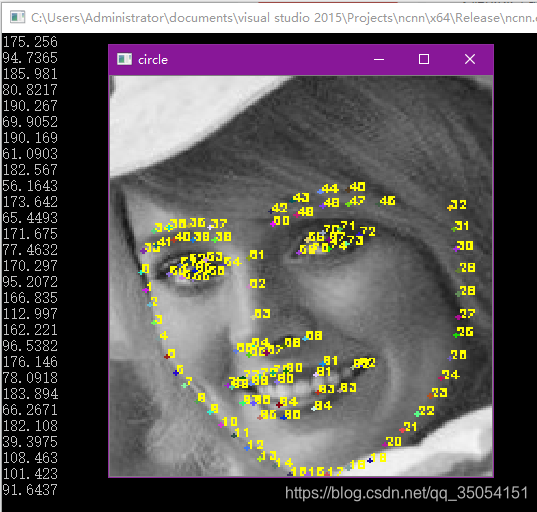Image resolution: width=537 pixels, height=512 pixels.
Task: Click the console value 80.8217
Action: pos(30,90)
